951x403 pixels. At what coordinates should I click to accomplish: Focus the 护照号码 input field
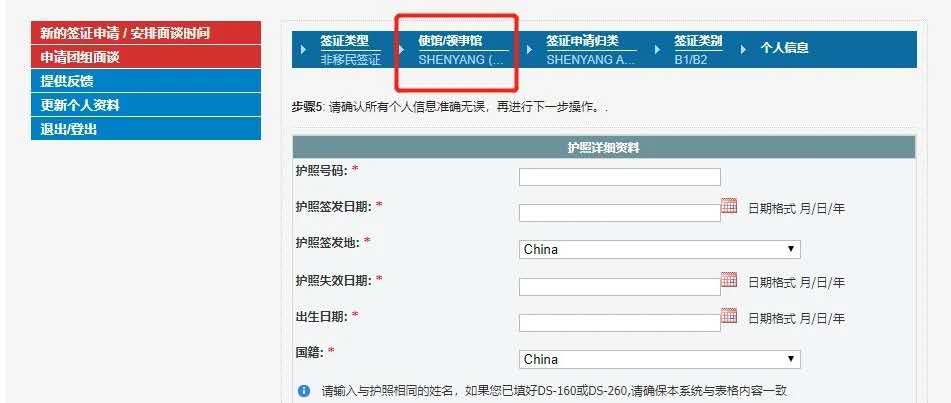tap(619, 177)
